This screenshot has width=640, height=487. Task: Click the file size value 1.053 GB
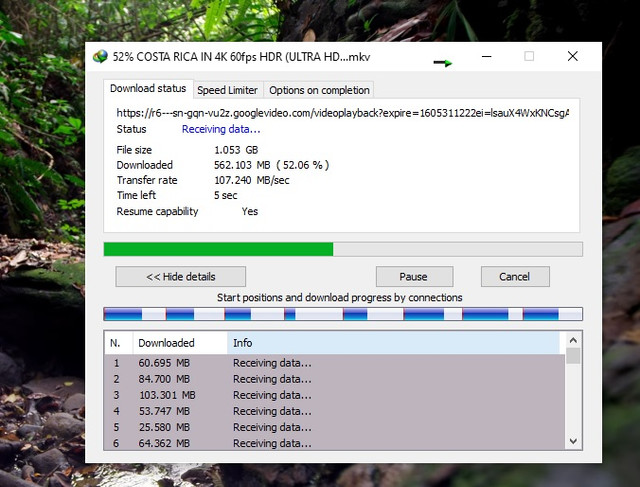236,150
